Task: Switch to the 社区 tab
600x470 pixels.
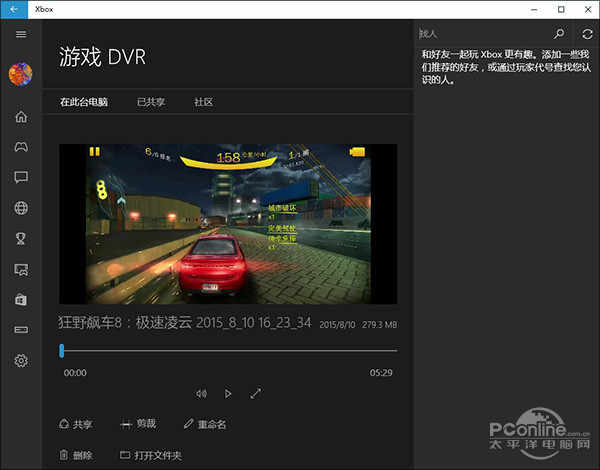Action: tap(203, 102)
